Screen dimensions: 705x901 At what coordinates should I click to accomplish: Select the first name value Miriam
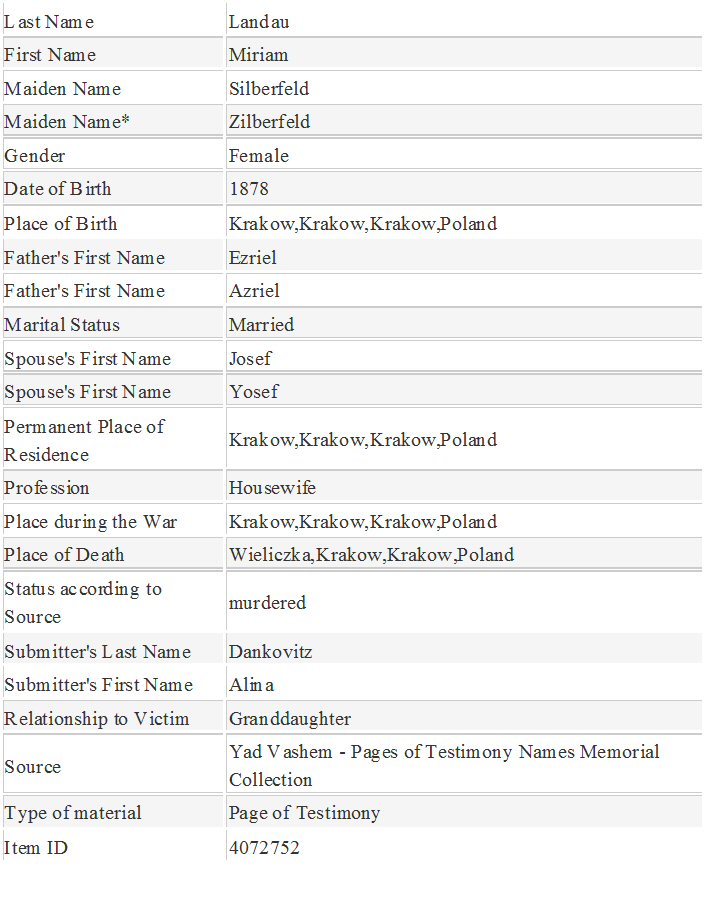[259, 55]
